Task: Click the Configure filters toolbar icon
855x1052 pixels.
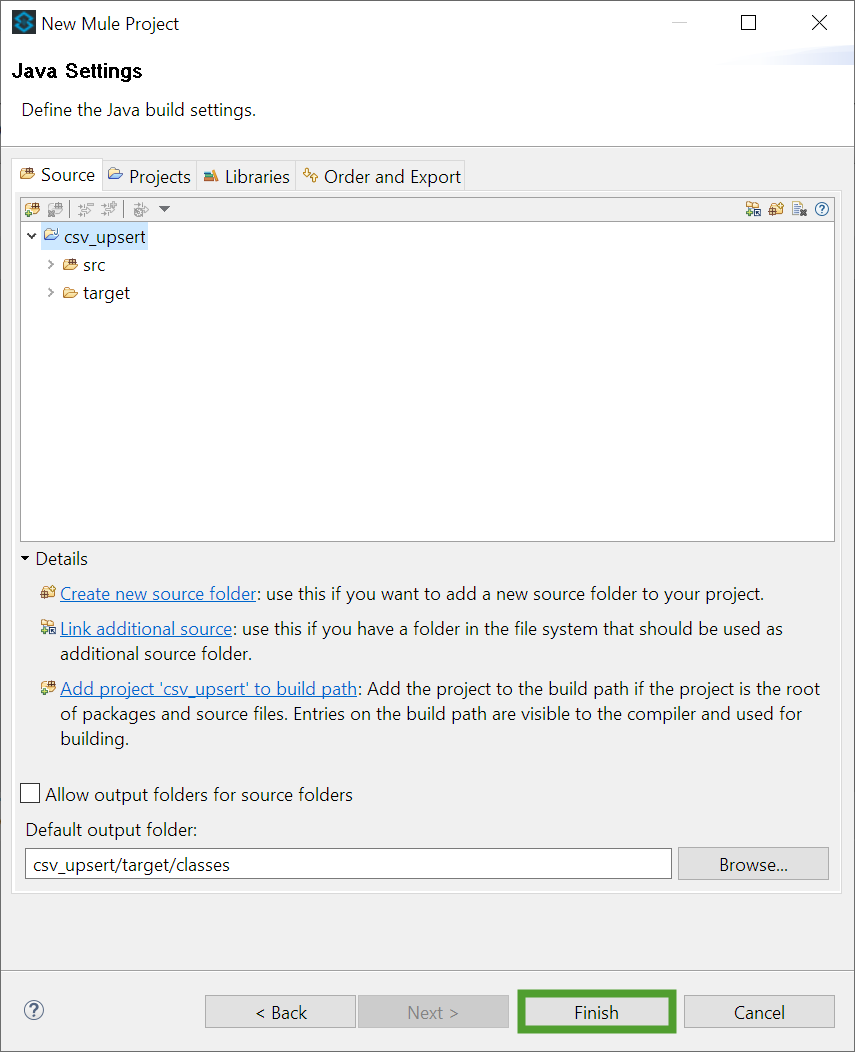Action: tap(140, 209)
